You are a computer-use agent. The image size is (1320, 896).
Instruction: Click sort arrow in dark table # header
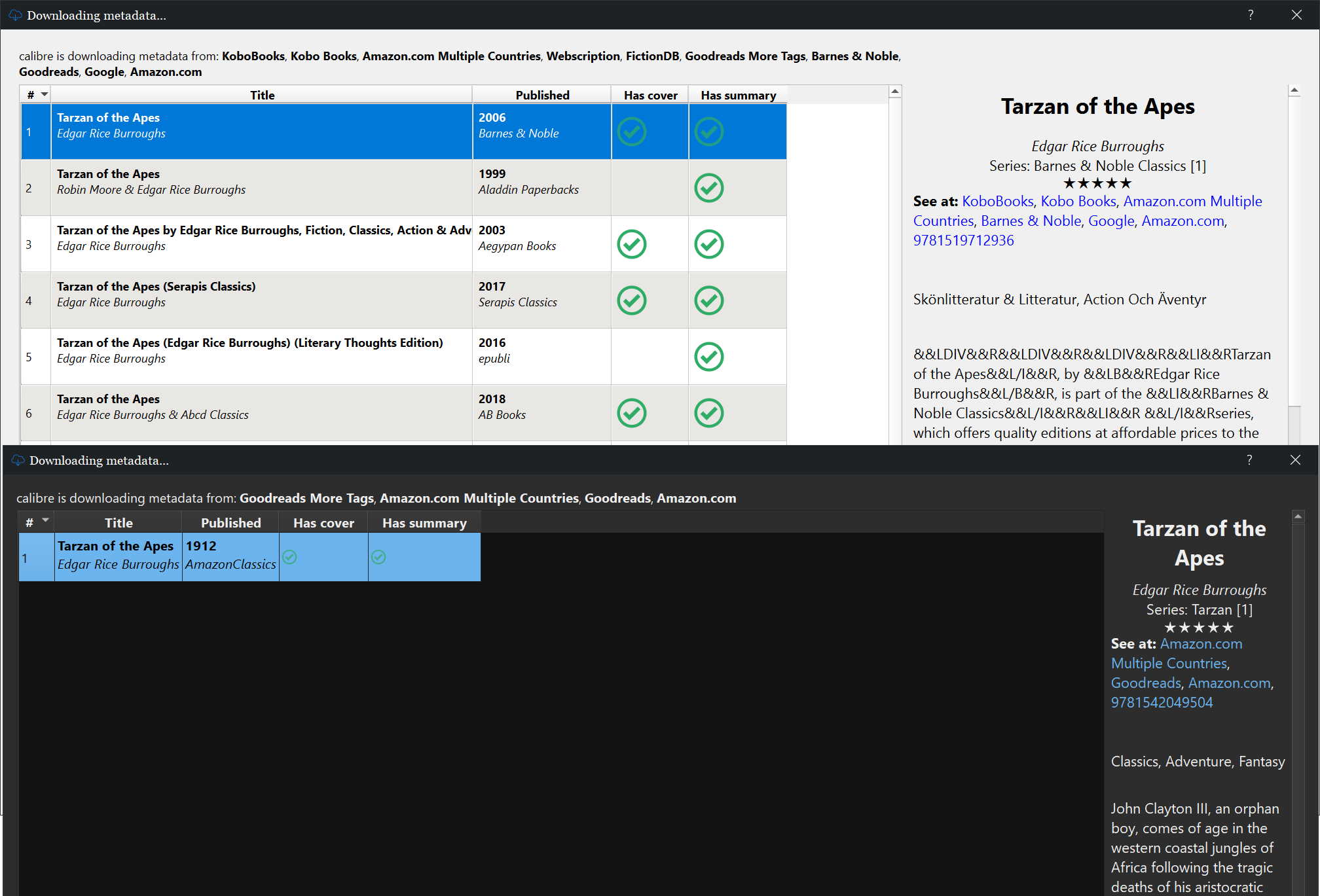point(45,521)
